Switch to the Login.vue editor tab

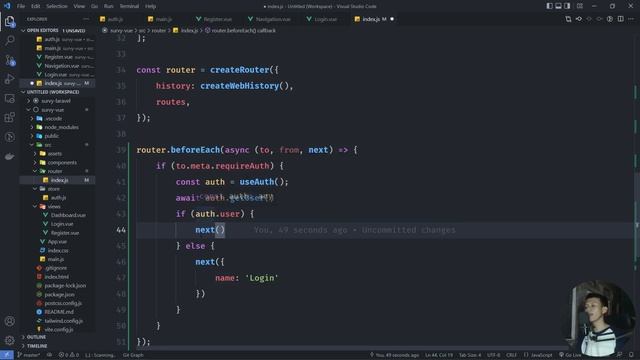[x=325, y=19]
